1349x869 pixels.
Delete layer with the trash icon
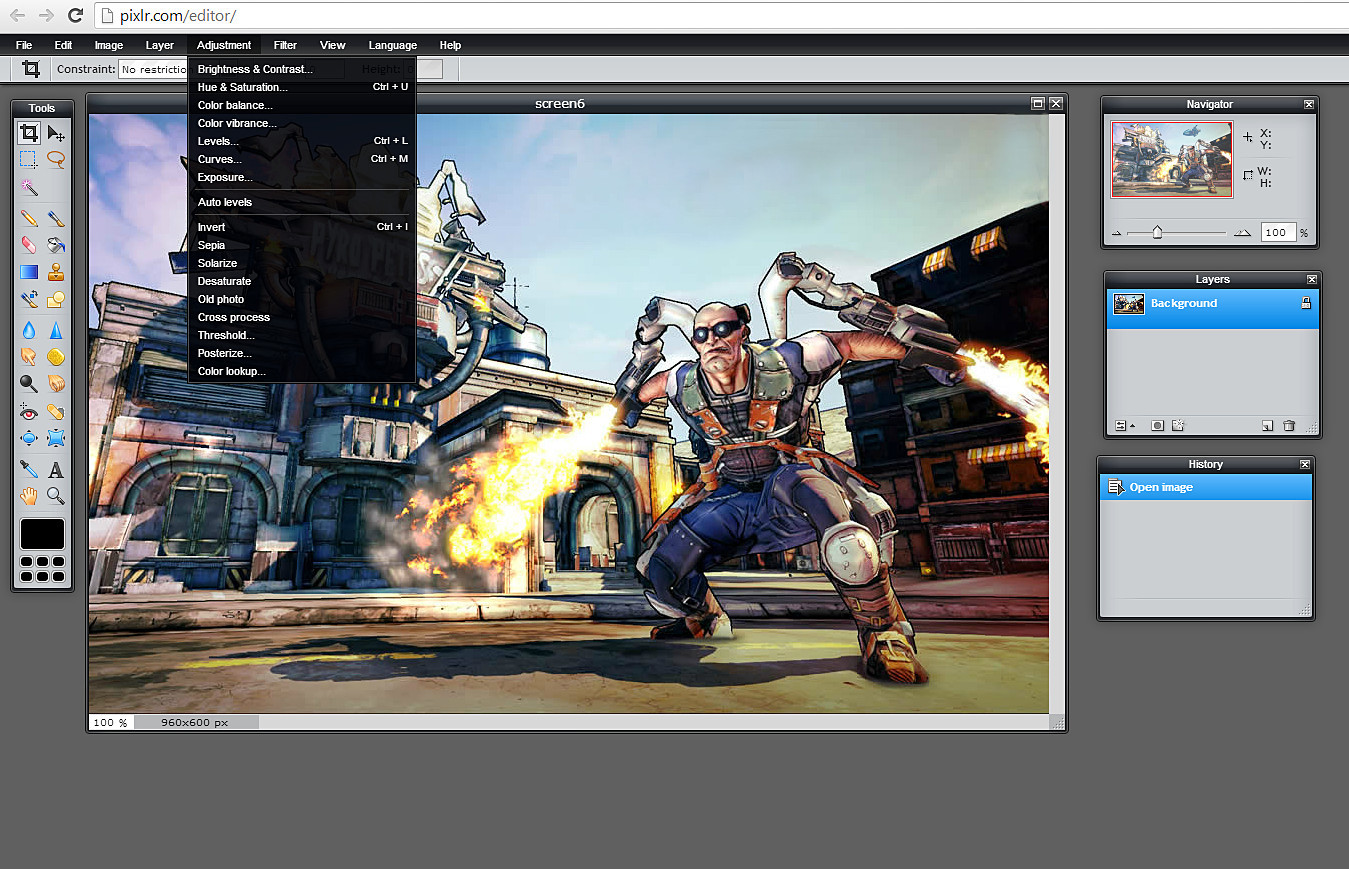pos(1289,425)
